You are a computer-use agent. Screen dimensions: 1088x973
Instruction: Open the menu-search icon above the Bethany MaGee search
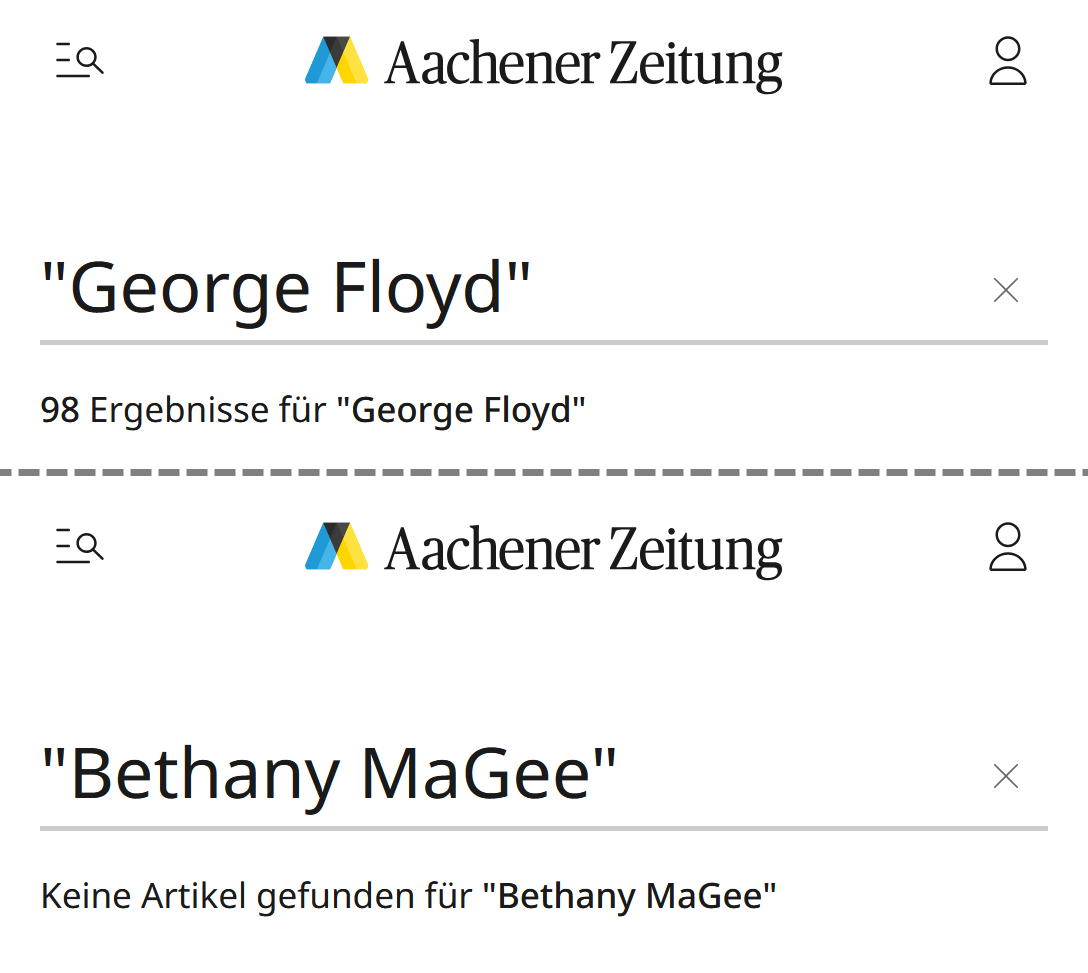[x=80, y=548]
